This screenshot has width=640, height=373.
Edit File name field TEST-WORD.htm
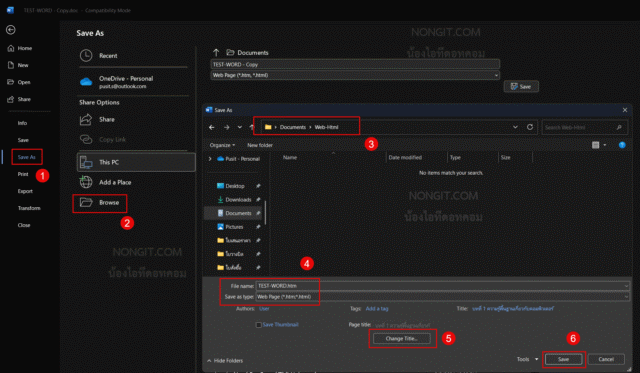point(442,286)
